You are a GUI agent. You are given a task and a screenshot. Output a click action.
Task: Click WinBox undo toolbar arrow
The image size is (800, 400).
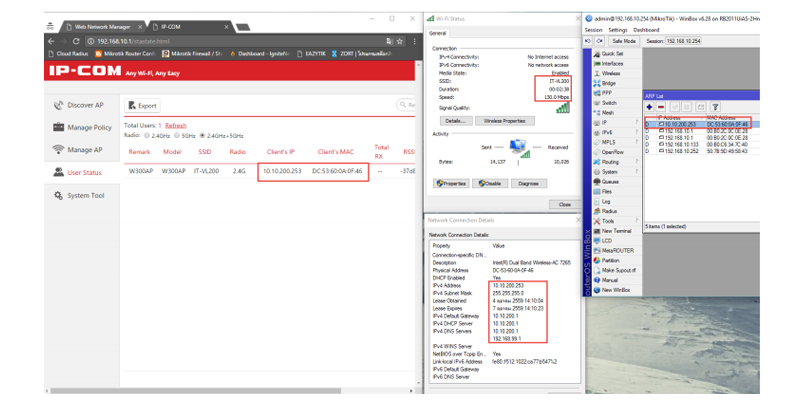click(588, 41)
